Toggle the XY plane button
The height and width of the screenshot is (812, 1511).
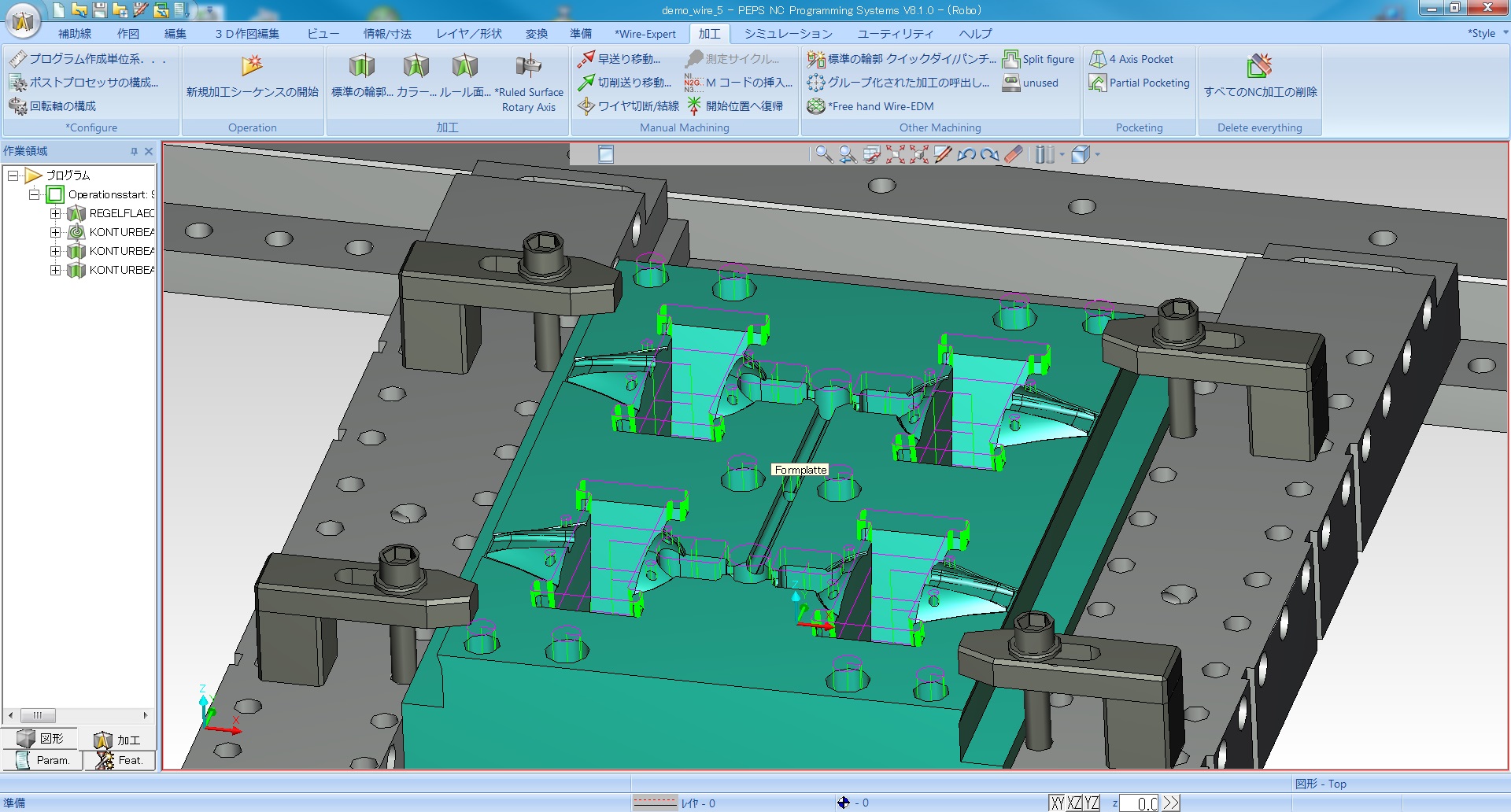(x=1057, y=803)
